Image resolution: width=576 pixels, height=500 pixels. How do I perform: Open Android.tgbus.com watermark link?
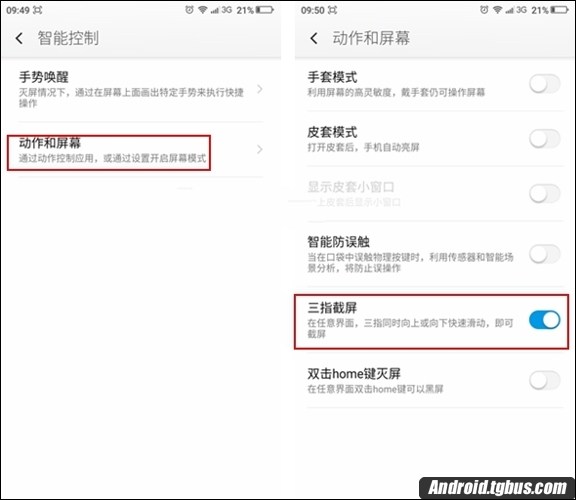497,488
